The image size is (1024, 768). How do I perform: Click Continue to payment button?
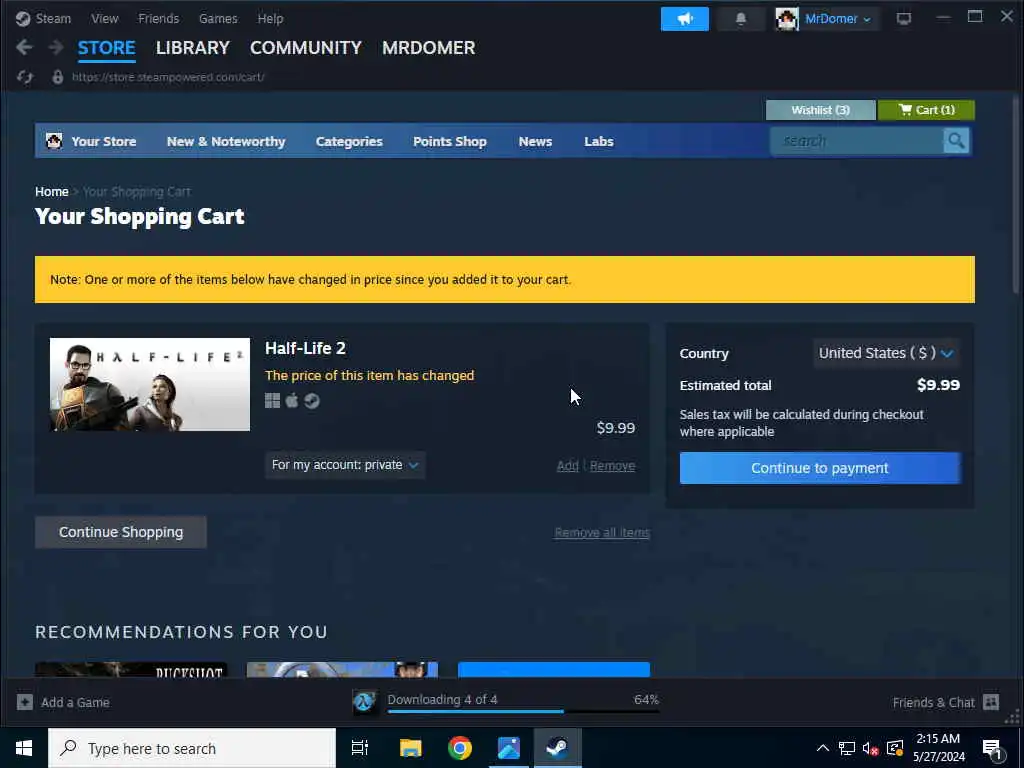[820, 468]
